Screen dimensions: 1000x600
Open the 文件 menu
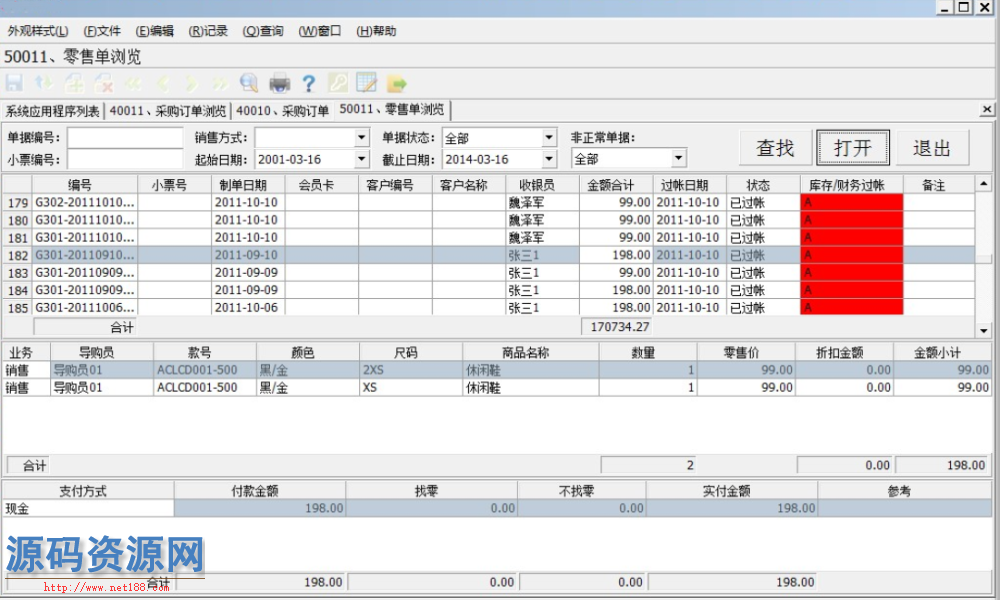click(102, 31)
